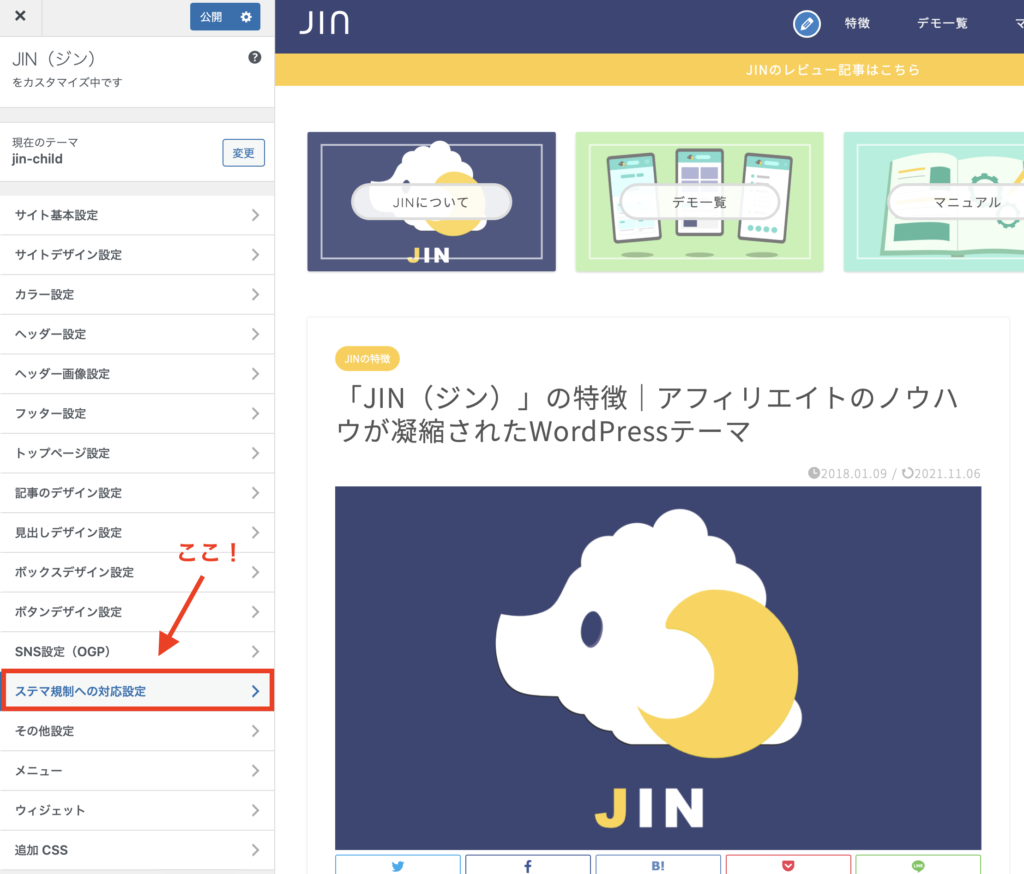
Task: Select the LINE share icon
Action: (918, 864)
